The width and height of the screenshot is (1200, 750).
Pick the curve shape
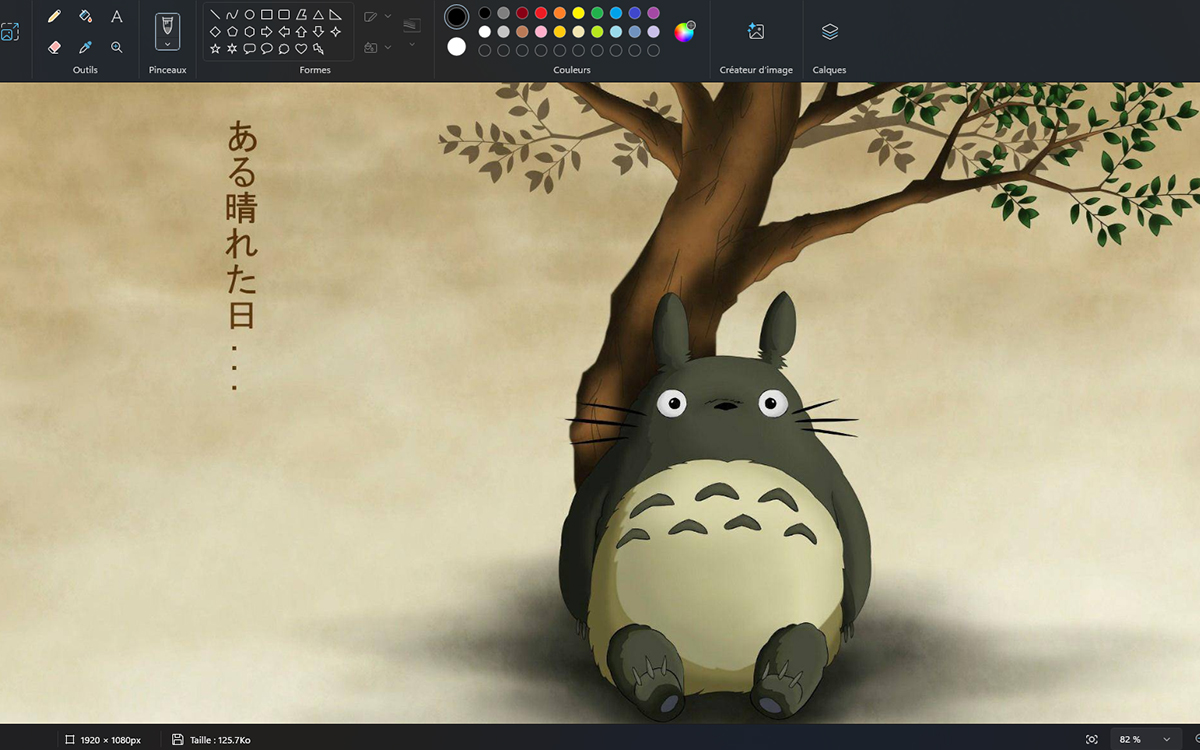232,15
